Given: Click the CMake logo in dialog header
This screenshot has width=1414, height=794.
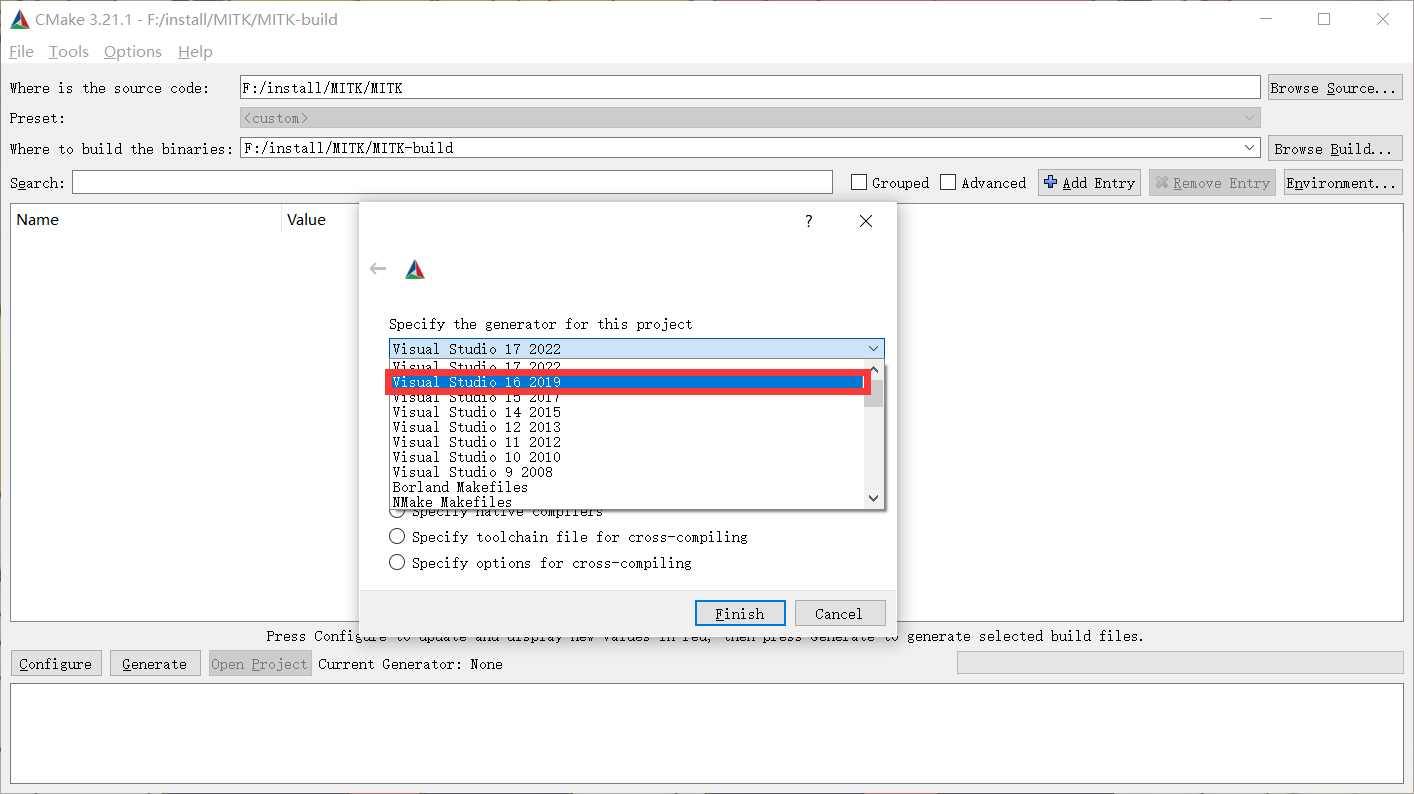Looking at the screenshot, I should click(415, 269).
